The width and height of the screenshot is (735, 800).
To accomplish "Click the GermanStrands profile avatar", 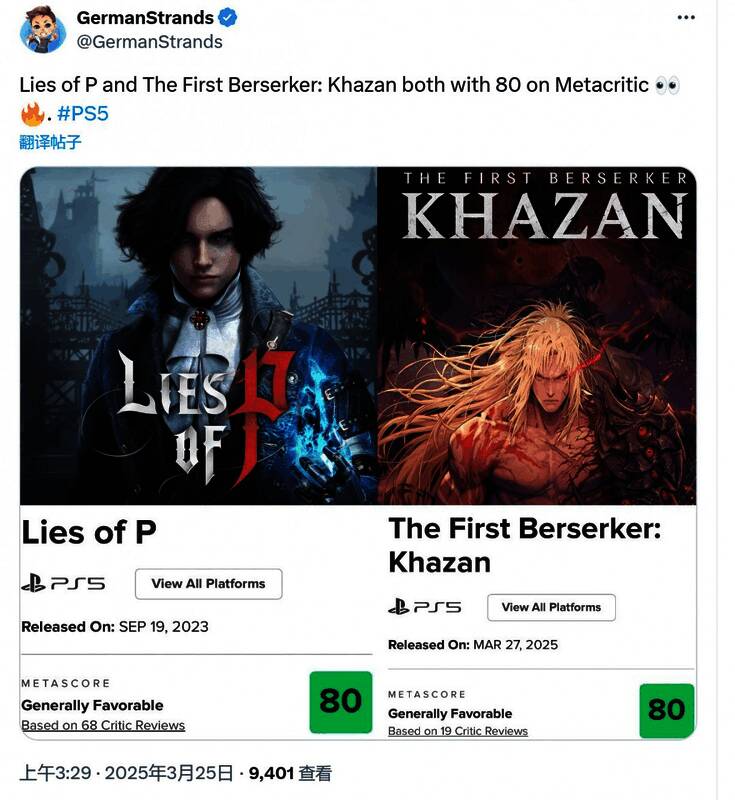I will click(43, 30).
